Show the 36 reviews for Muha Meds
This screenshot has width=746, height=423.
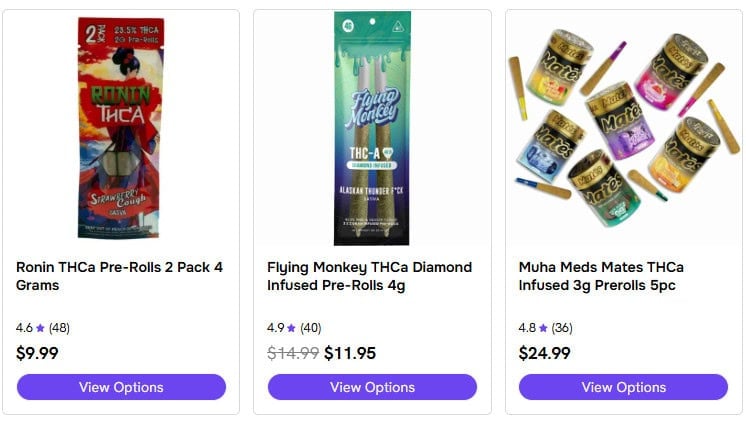[562, 328]
